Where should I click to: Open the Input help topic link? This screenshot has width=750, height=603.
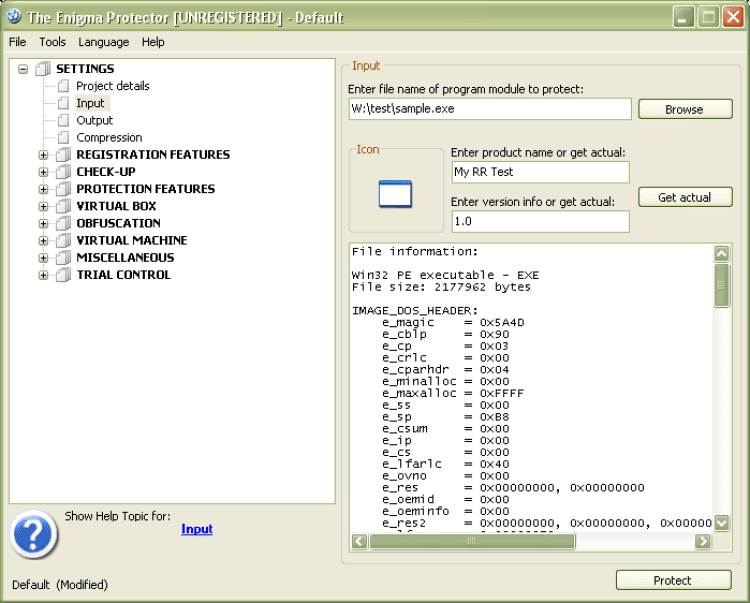[197, 529]
